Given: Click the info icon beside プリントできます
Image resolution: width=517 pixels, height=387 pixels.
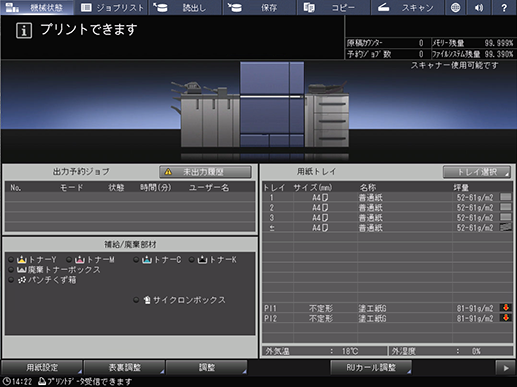Looking at the screenshot, I should [24, 31].
